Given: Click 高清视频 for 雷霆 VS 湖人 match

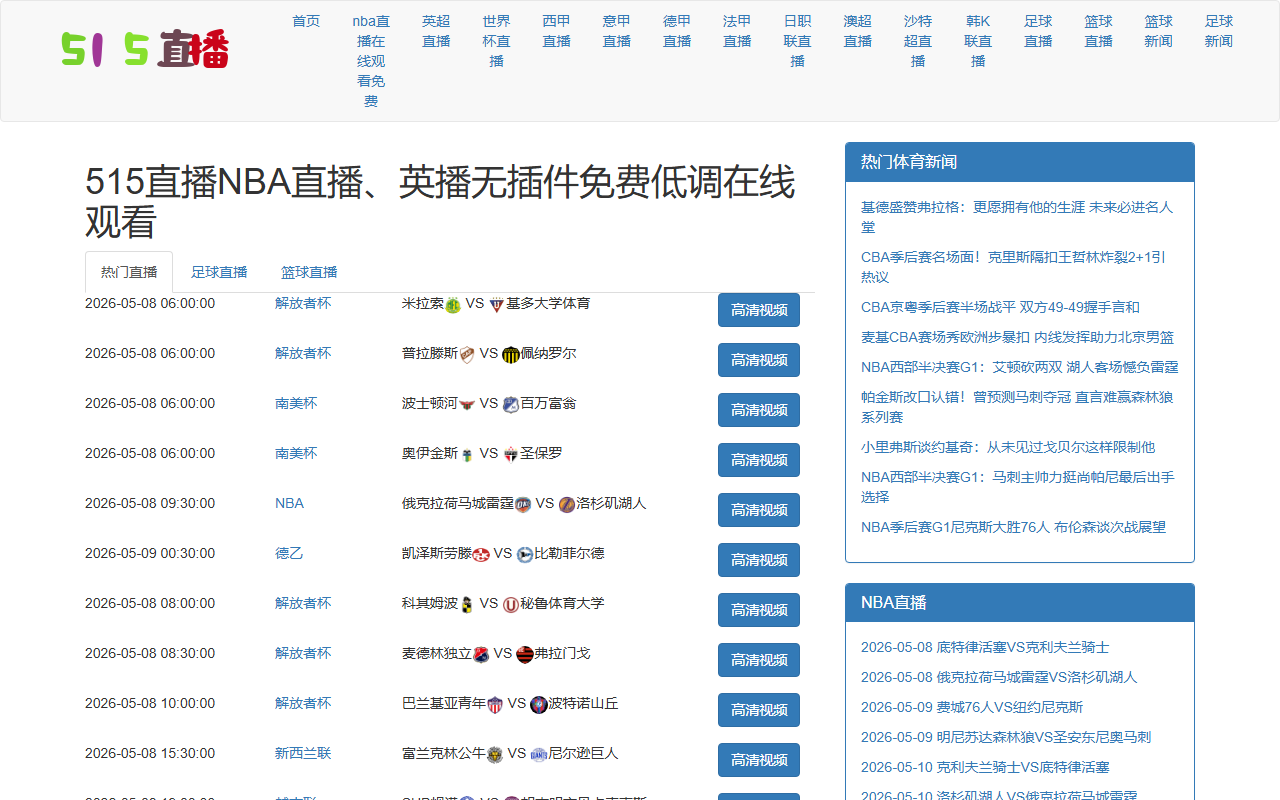Looking at the screenshot, I should pos(759,510).
